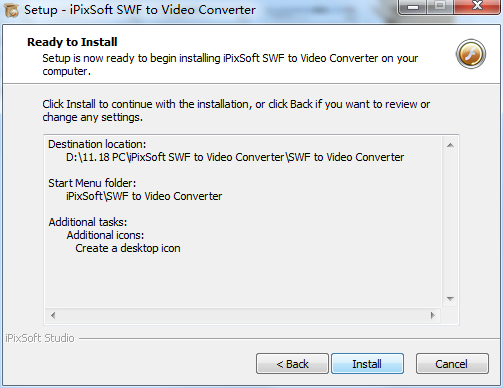Viewport: 503px width, 388px height.
Task: Click the summary box scroll down arrow
Action: pyautogui.click(x=450, y=298)
